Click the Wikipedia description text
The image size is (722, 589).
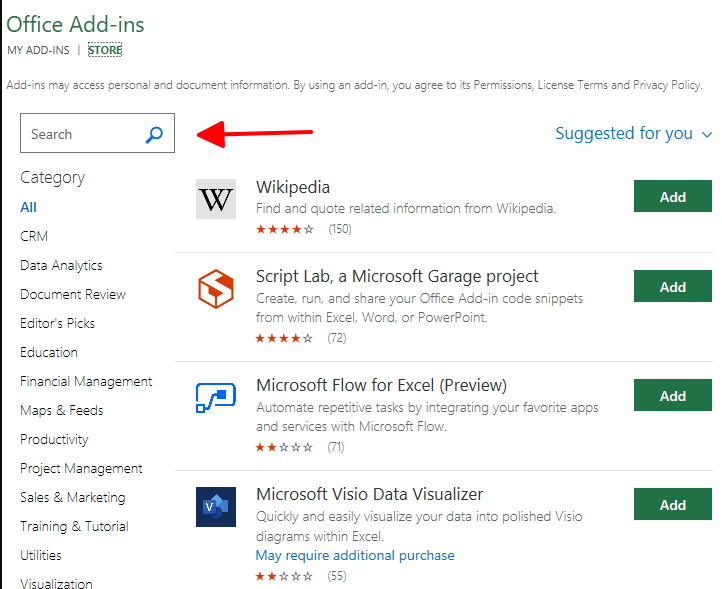406,209
